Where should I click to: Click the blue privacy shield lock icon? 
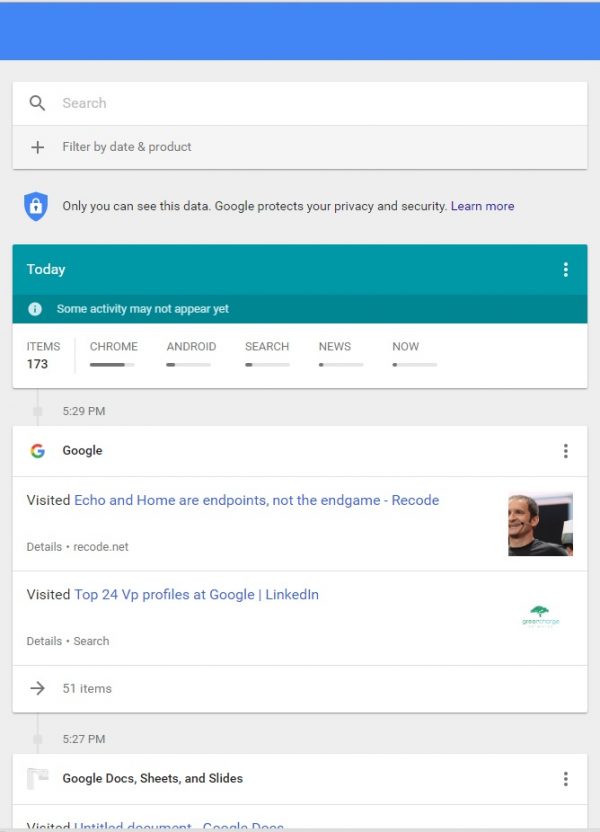pos(36,206)
